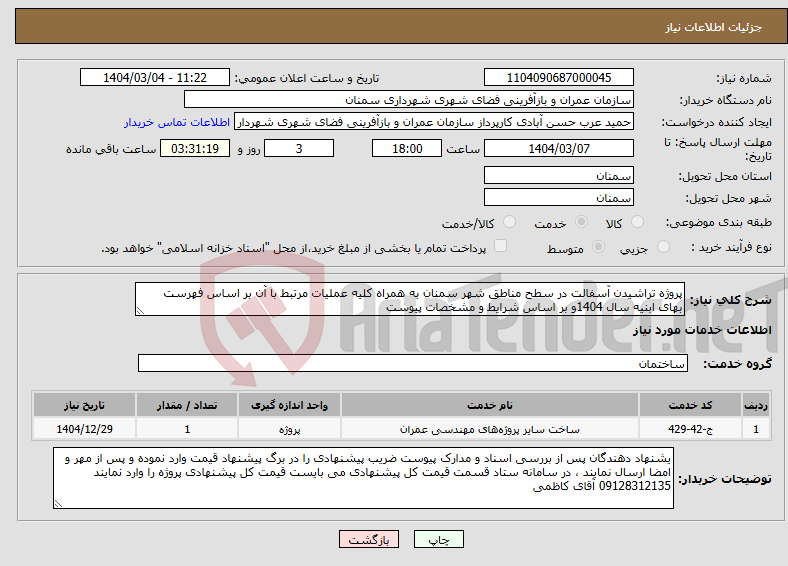
Task: Click the buyer notes box resize handle
Action: [58, 504]
